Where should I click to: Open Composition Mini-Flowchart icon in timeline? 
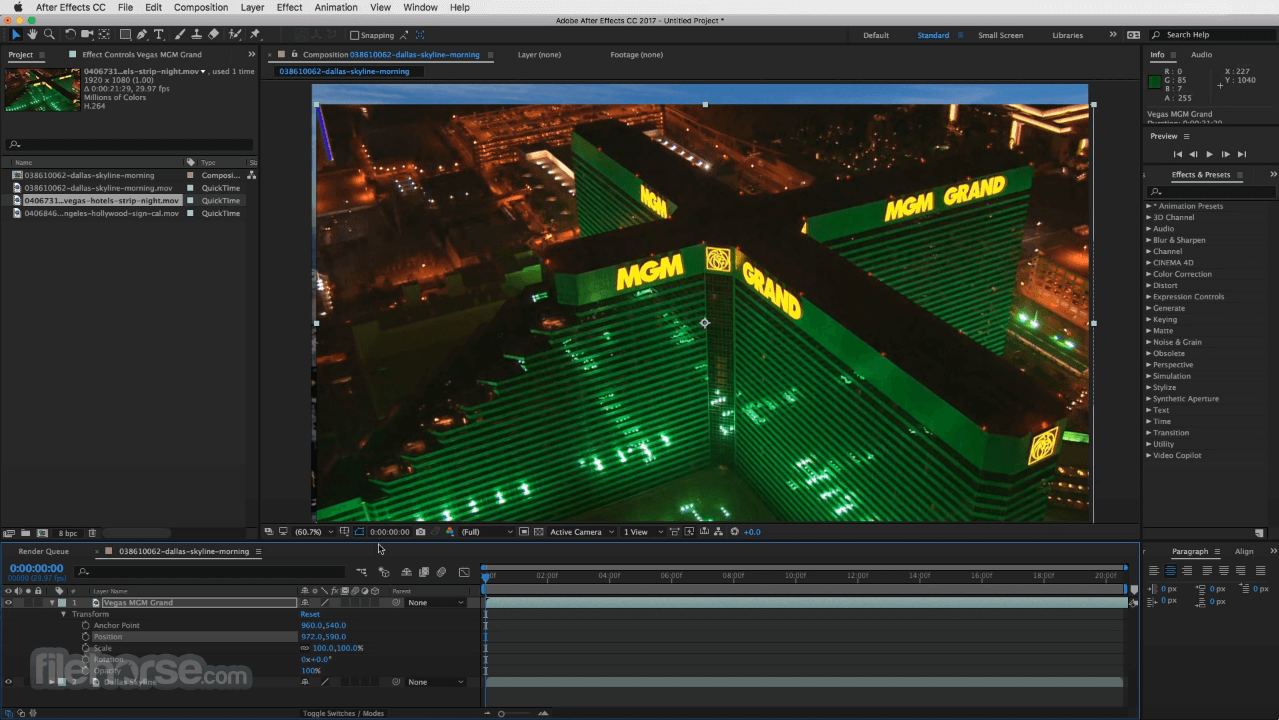(x=361, y=572)
